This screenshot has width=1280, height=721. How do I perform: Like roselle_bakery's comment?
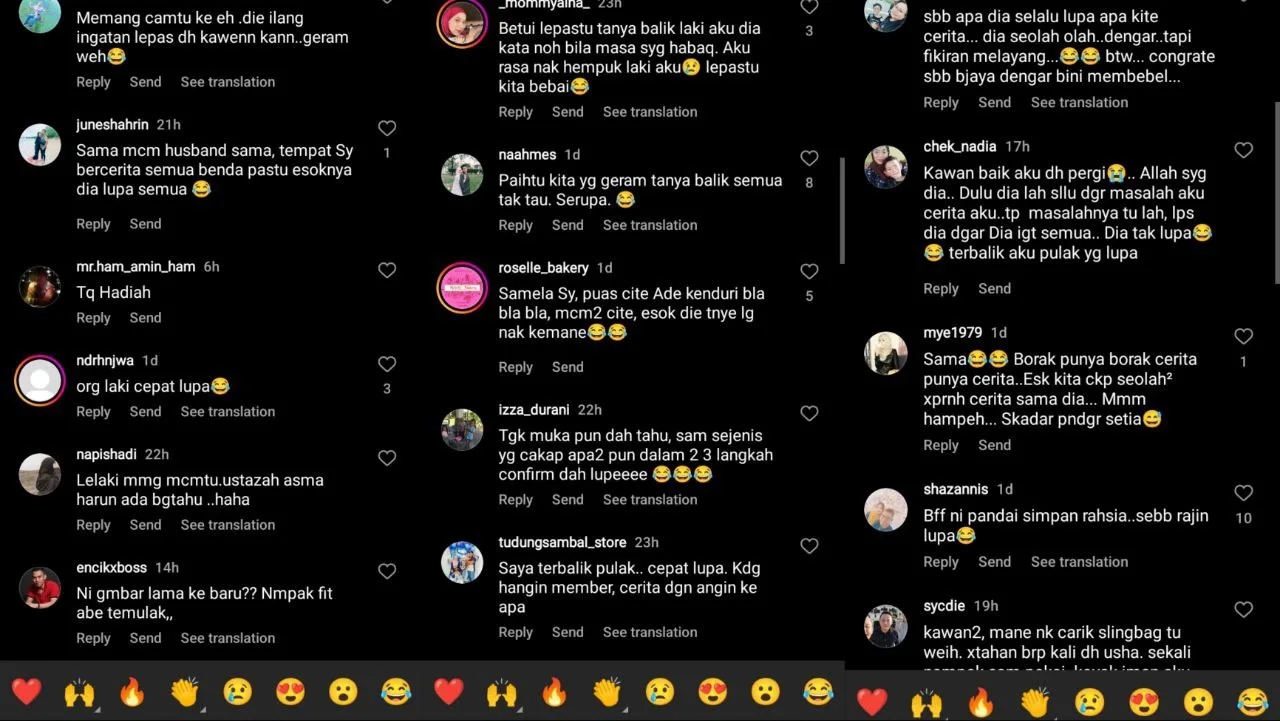click(x=809, y=271)
